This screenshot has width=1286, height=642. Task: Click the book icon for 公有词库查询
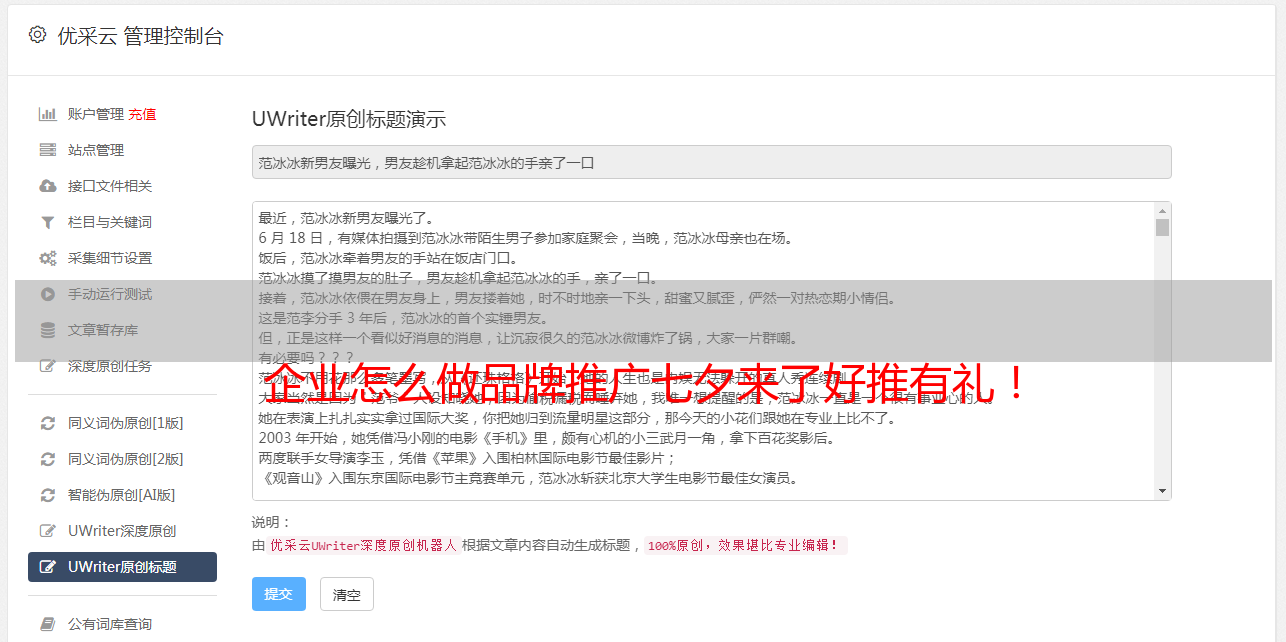point(47,624)
